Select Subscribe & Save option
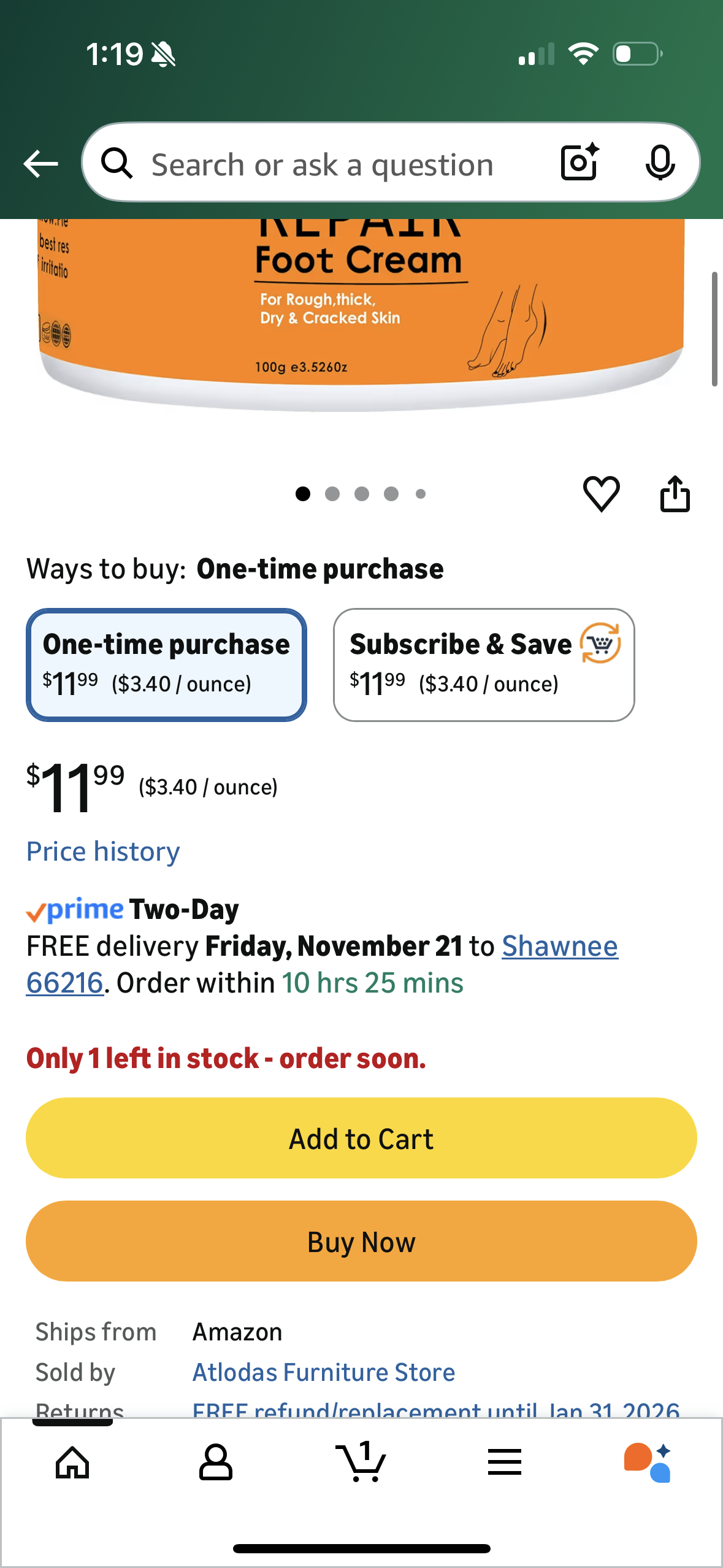This screenshot has height=1568, width=723. [x=483, y=665]
